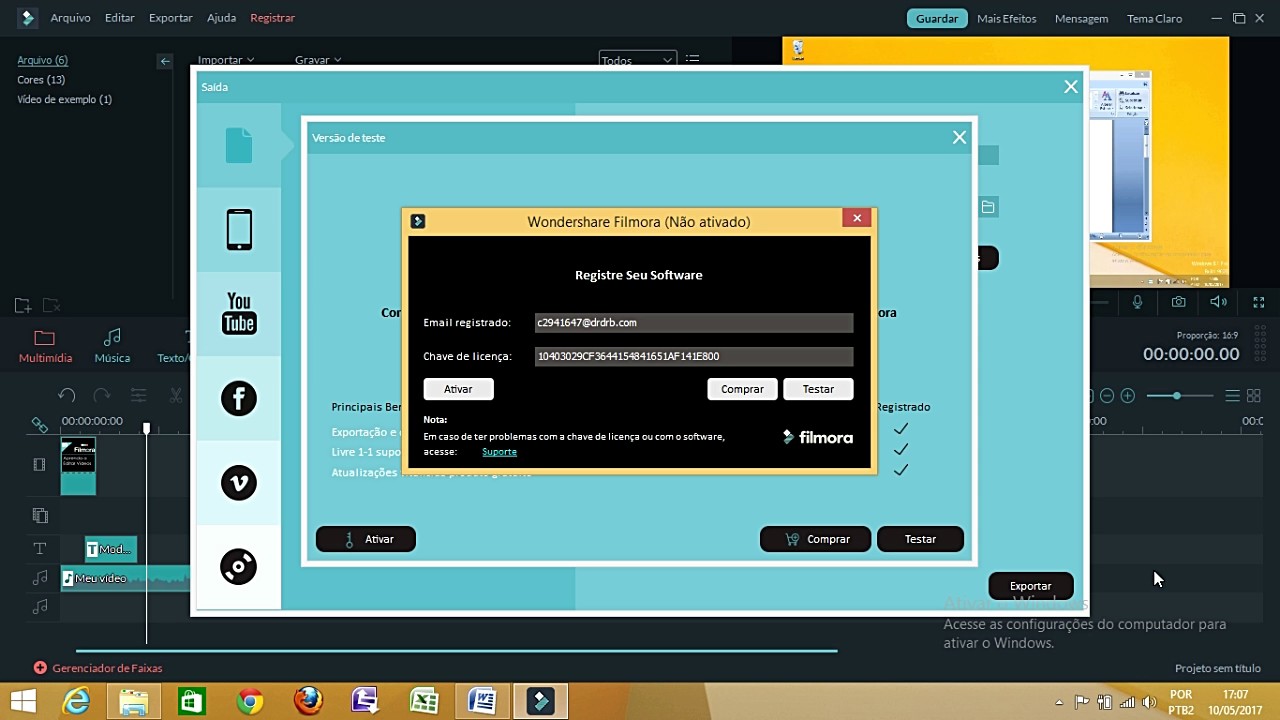Select the file format icon in Saída sidebar

coord(239,146)
